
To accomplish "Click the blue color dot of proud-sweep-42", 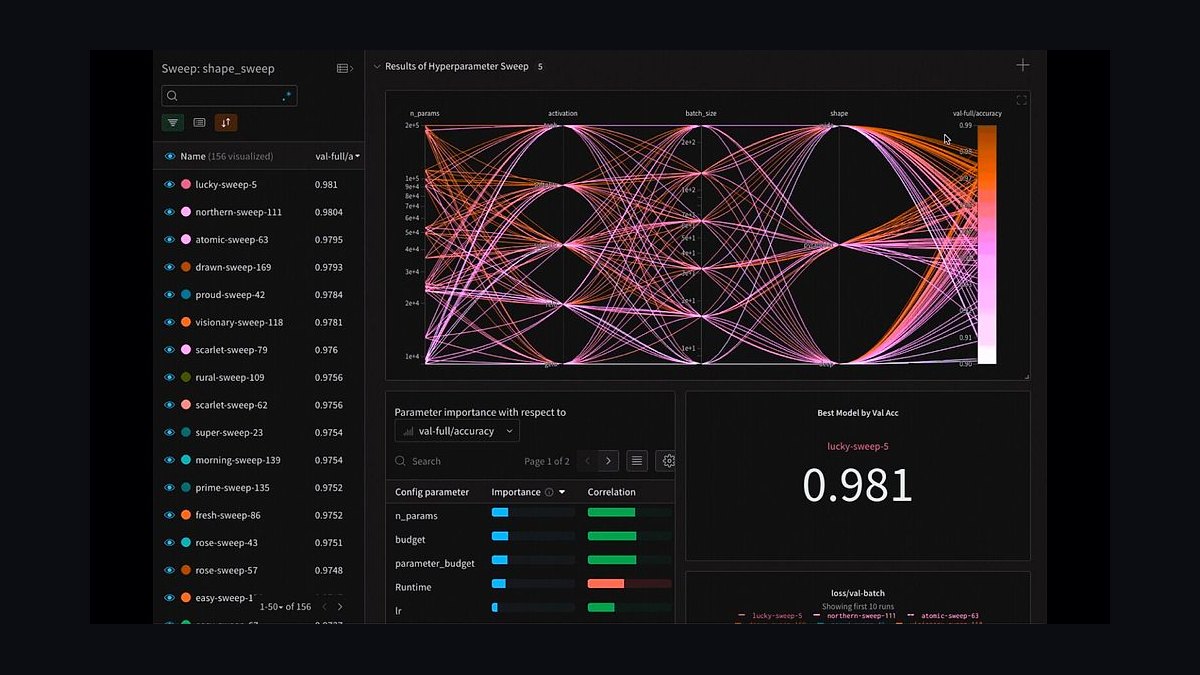I will tap(186, 295).
